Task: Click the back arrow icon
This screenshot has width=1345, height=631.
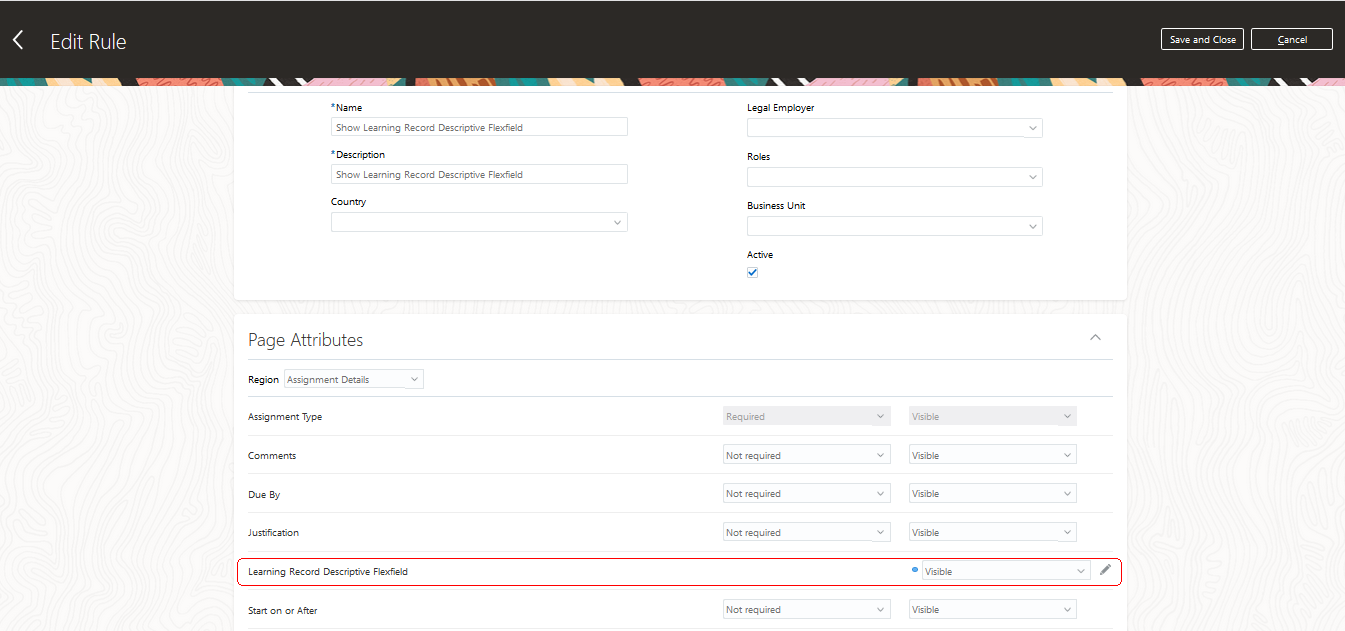Action: (x=18, y=40)
